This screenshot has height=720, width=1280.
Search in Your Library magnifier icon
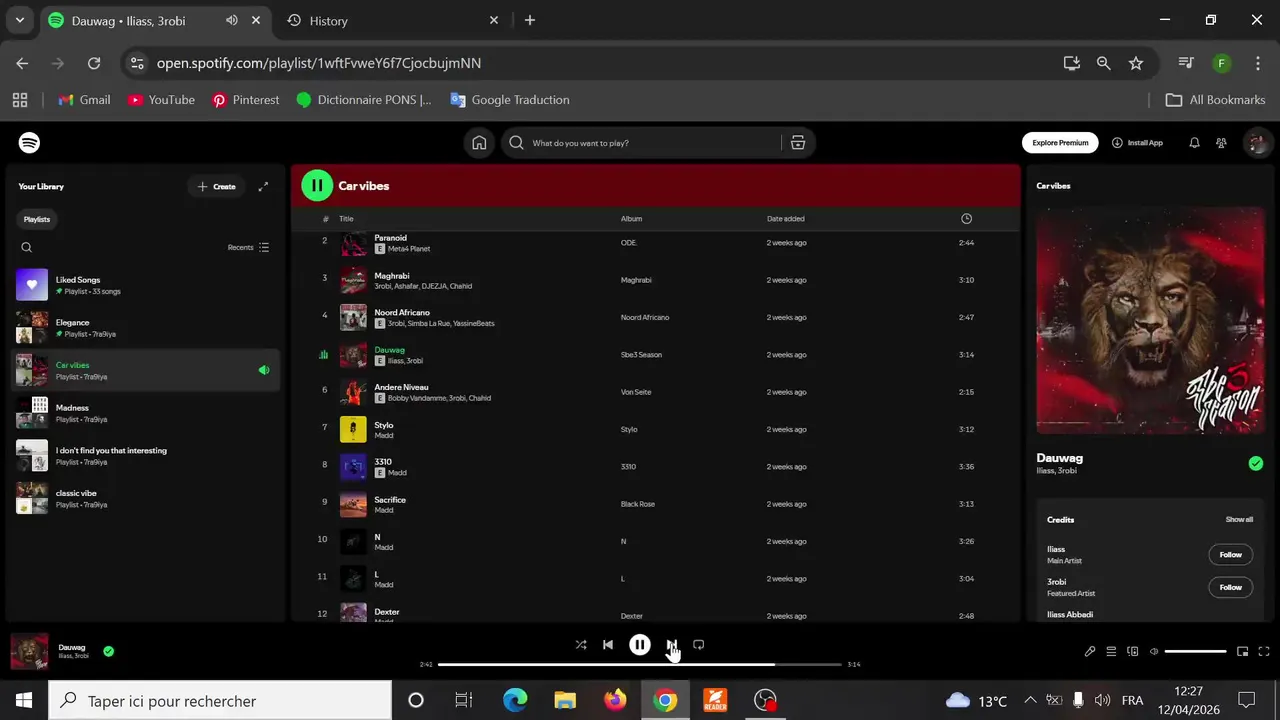[x=27, y=248]
